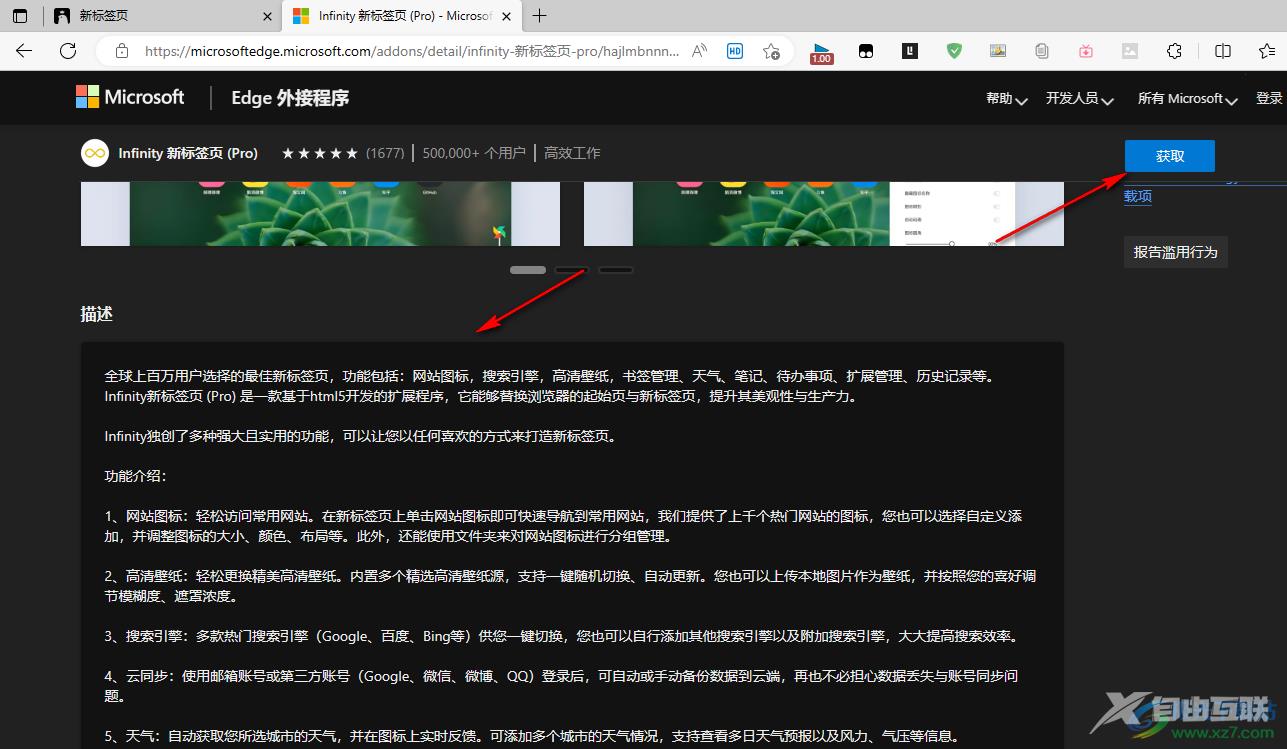Expand the 帮助 menu
The width and height of the screenshot is (1287, 749).
1006,98
